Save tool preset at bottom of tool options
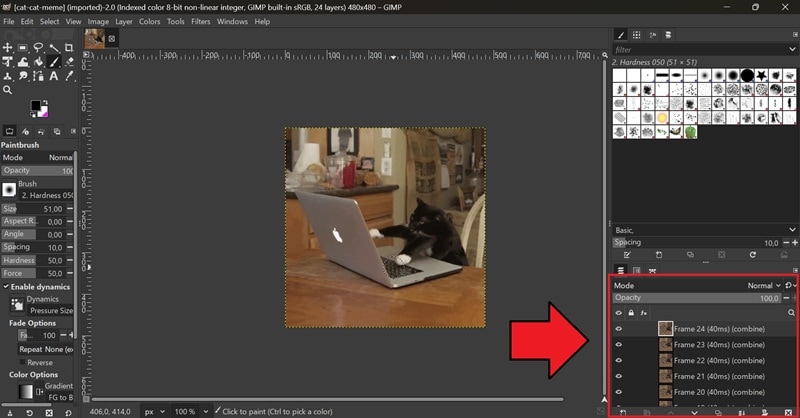 coord(9,413)
